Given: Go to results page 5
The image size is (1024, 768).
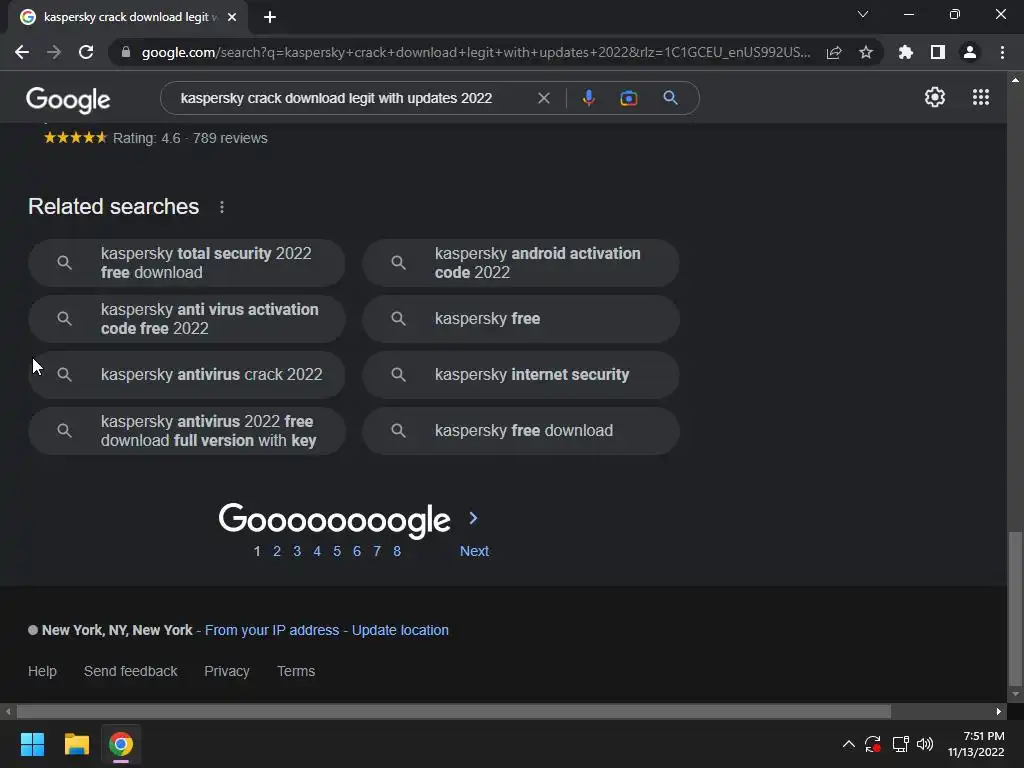Looking at the screenshot, I should [x=337, y=551].
